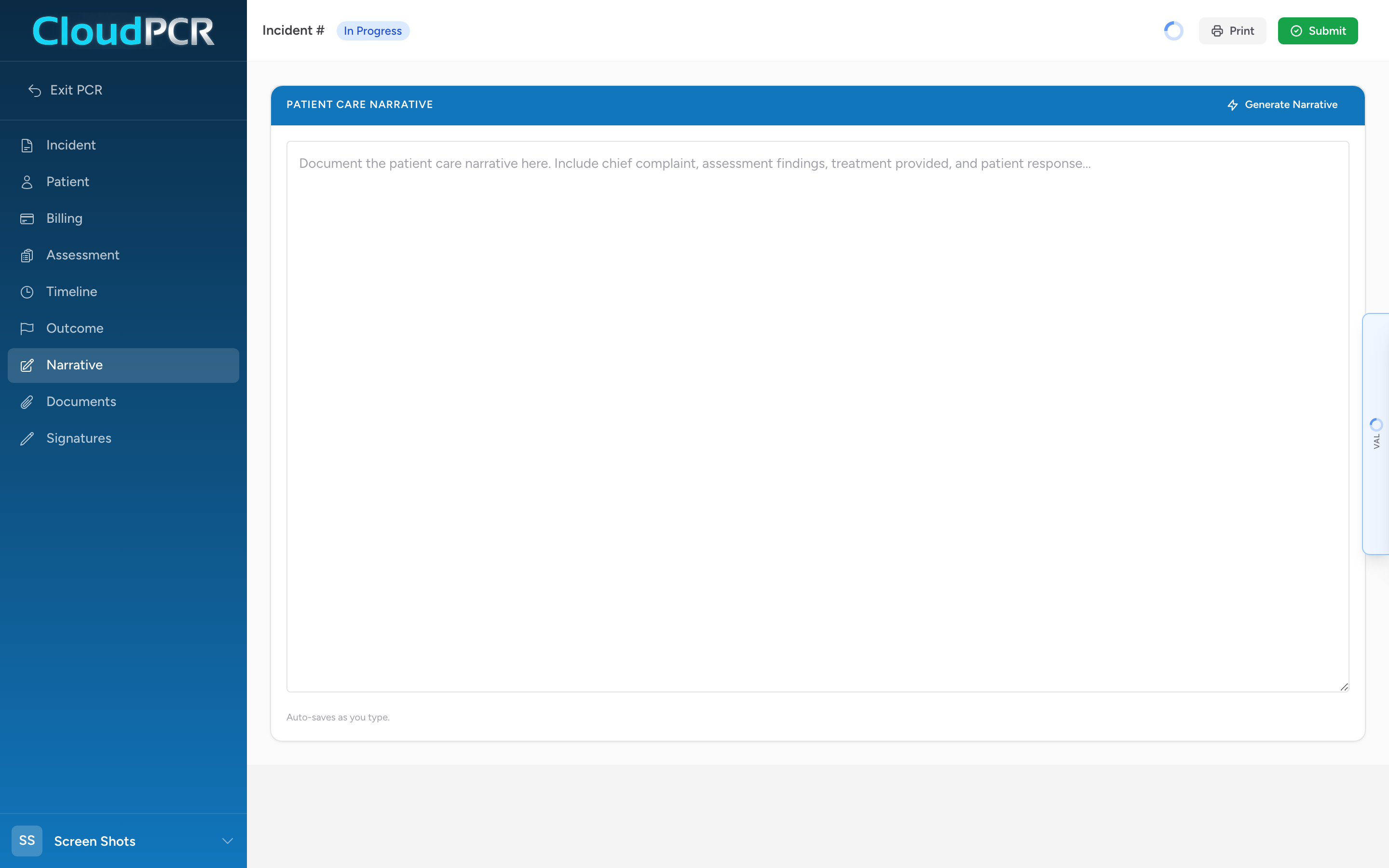
Task: Click the loading spinner near Print
Action: (x=1174, y=31)
